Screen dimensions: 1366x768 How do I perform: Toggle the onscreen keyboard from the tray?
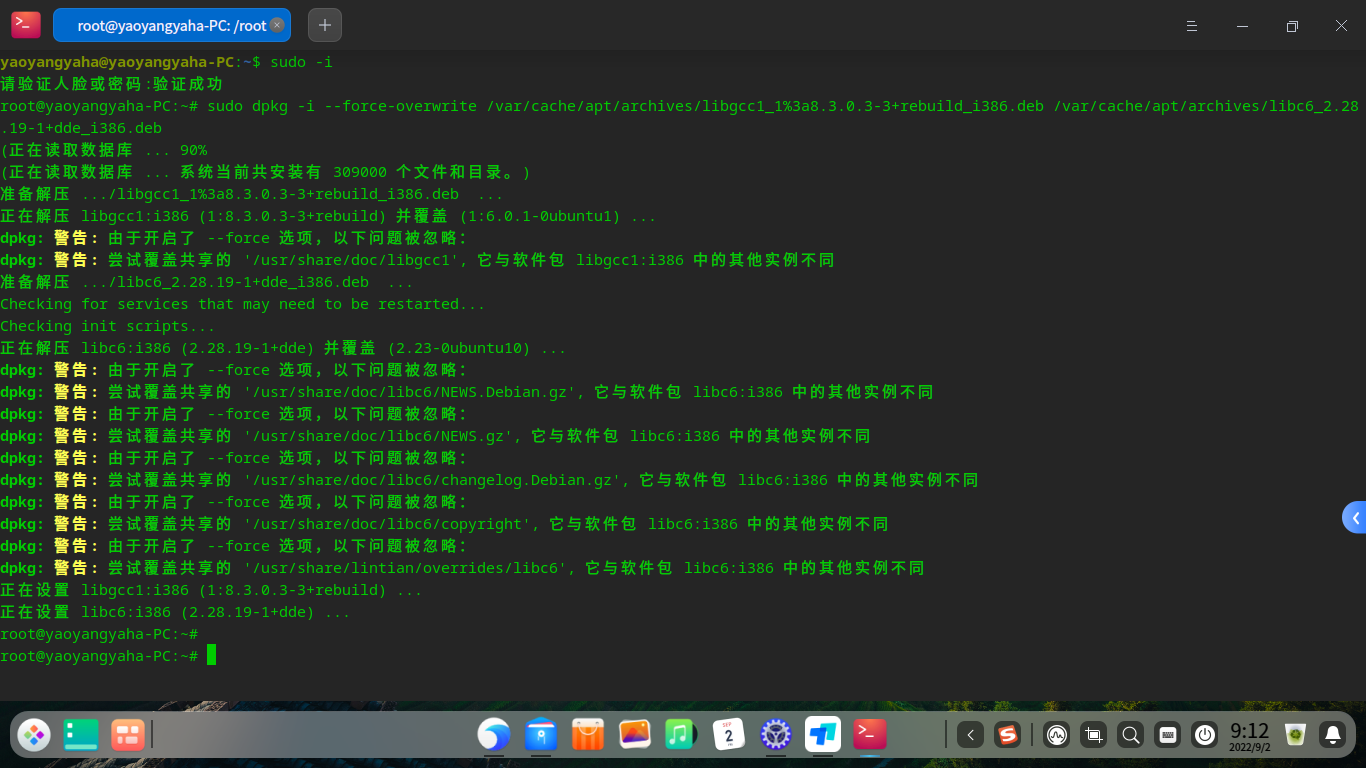point(1167,735)
